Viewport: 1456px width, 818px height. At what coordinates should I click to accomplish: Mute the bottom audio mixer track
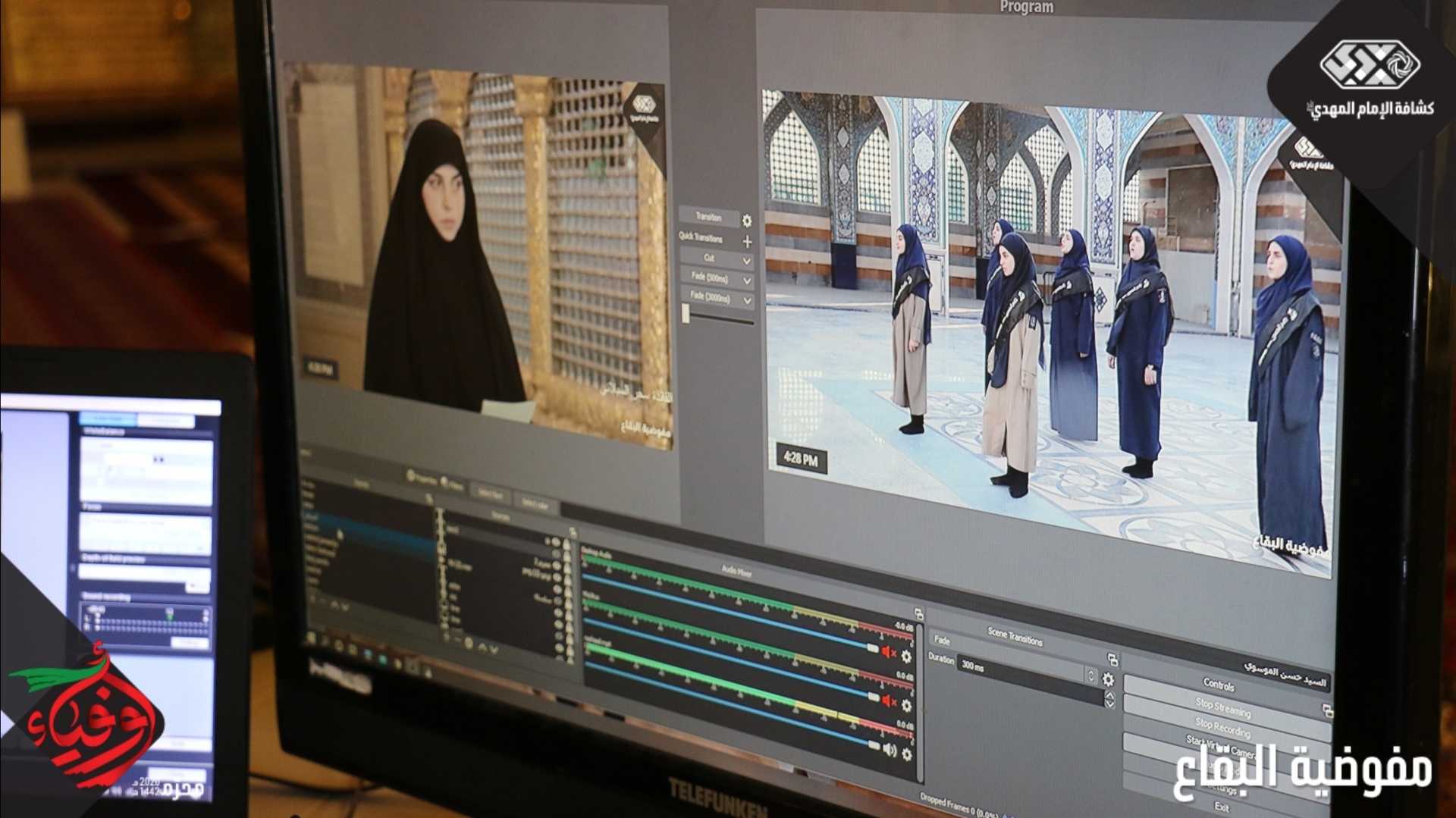click(x=890, y=751)
